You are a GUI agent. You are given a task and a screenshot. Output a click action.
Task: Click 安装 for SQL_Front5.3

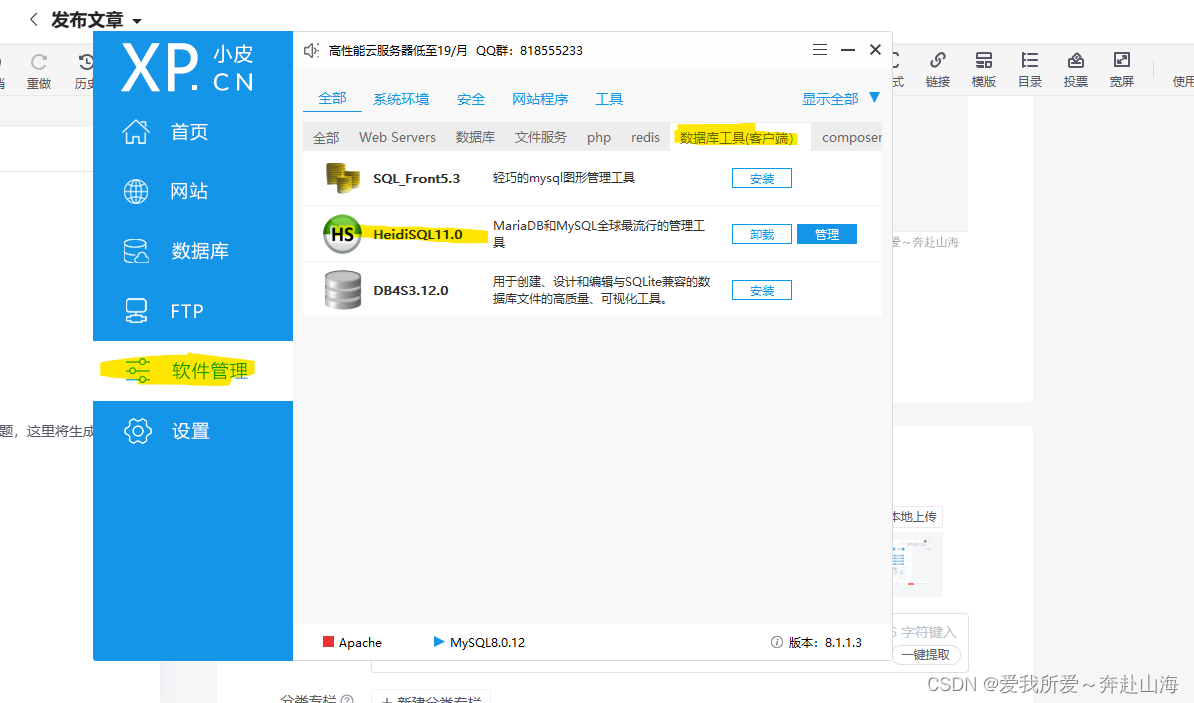[x=761, y=178]
